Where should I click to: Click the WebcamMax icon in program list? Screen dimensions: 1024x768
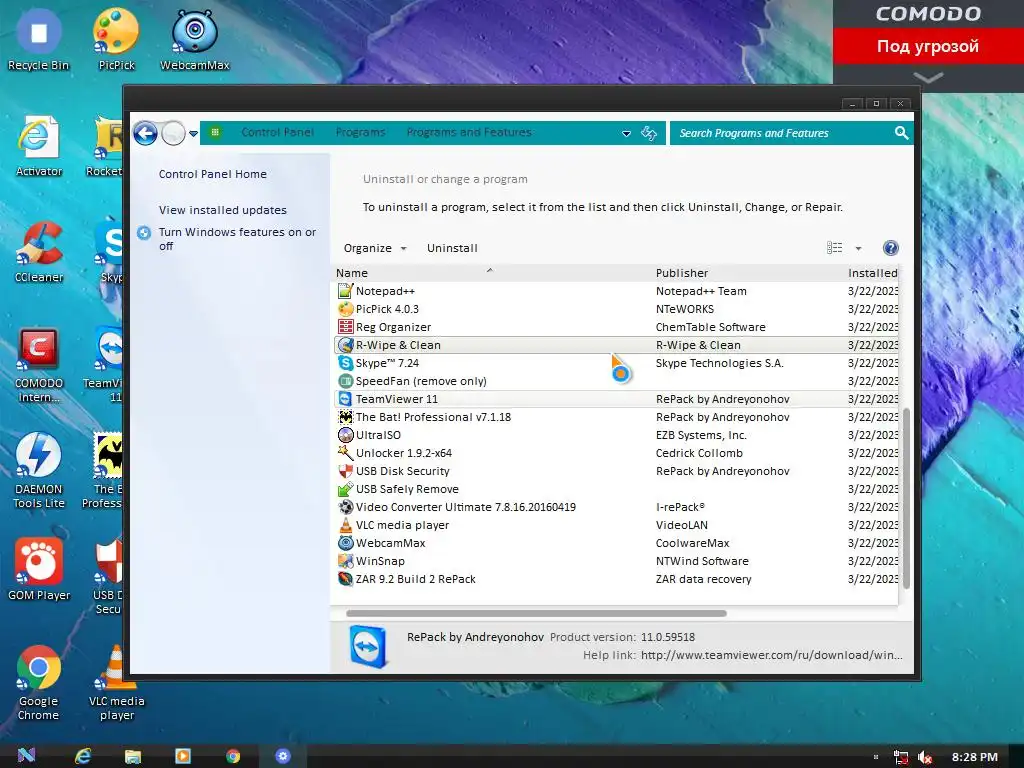click(345, 543)
